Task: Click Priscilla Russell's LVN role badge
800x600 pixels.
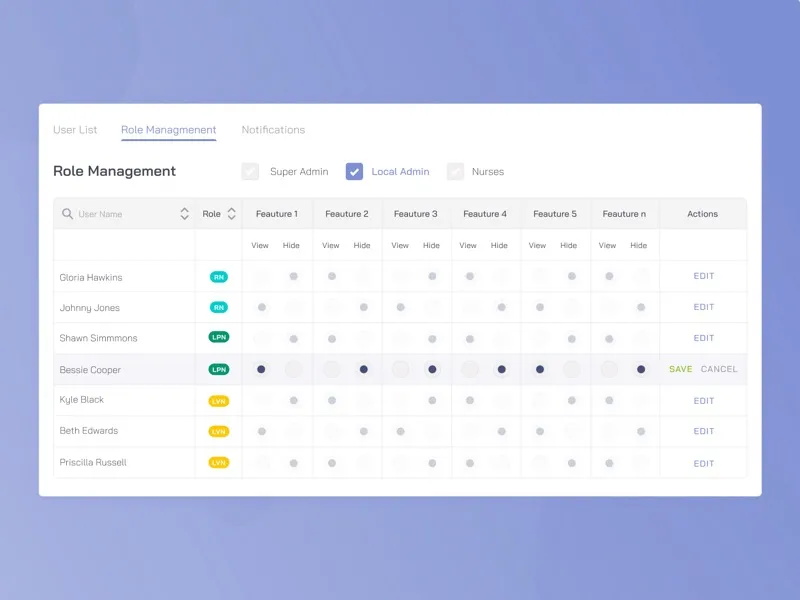Action: point(218,462)
